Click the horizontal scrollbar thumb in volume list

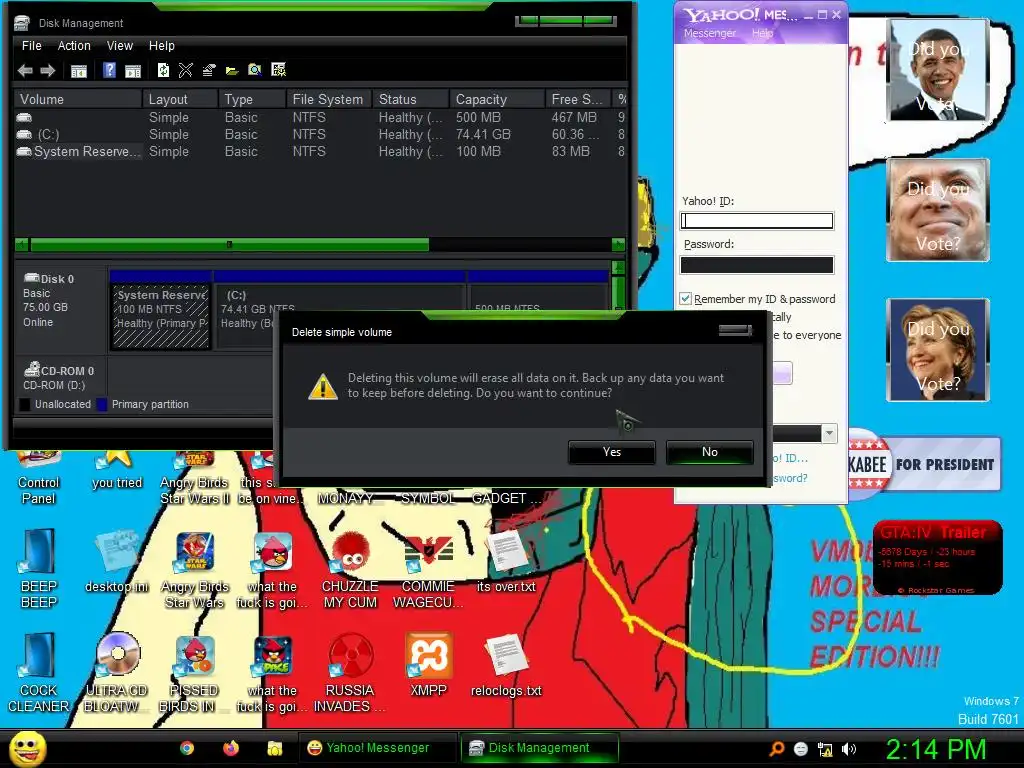tap(229, 245)
